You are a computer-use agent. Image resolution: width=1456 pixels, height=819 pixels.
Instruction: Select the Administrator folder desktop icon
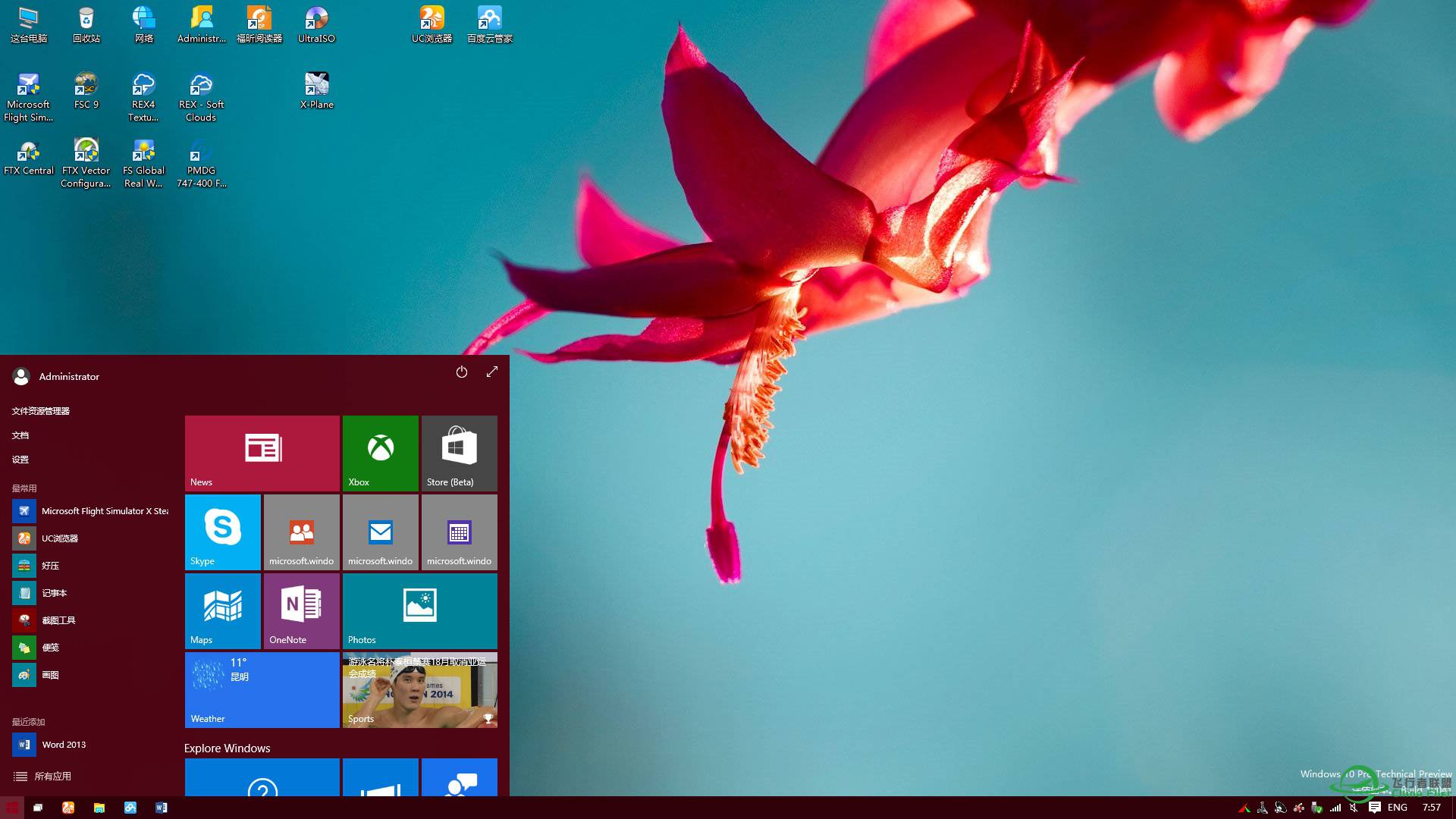coord(202,25)
